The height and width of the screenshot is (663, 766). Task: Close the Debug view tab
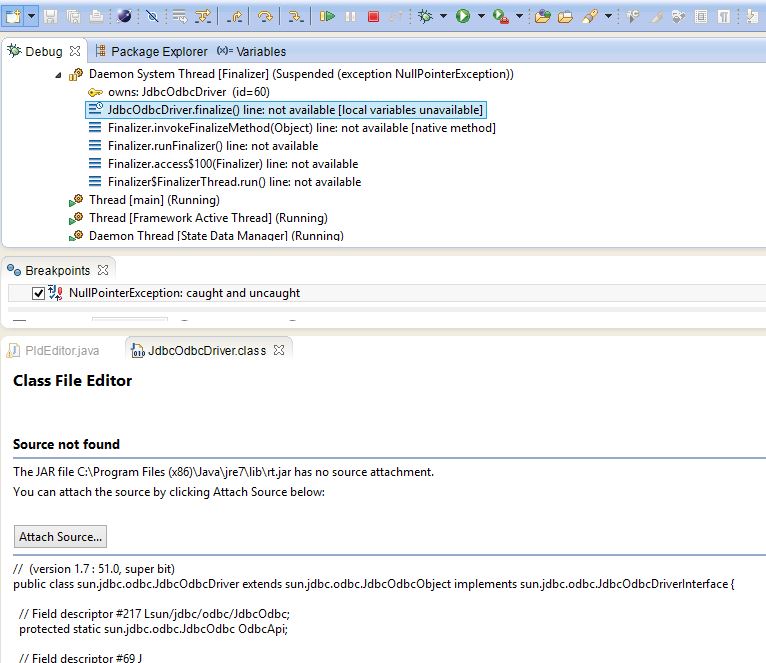(x=75, y=51)
